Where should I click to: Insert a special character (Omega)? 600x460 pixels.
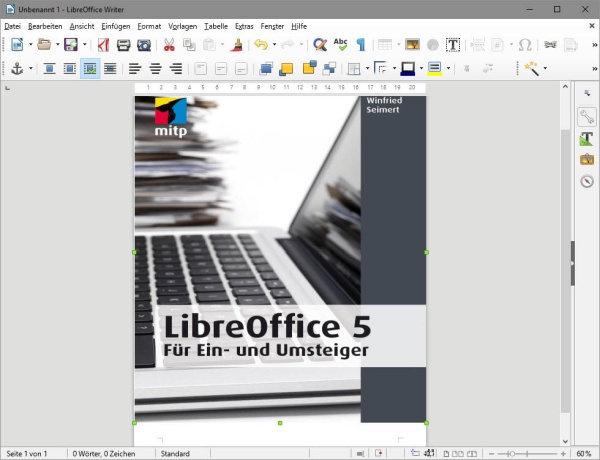tap(525, 45)
